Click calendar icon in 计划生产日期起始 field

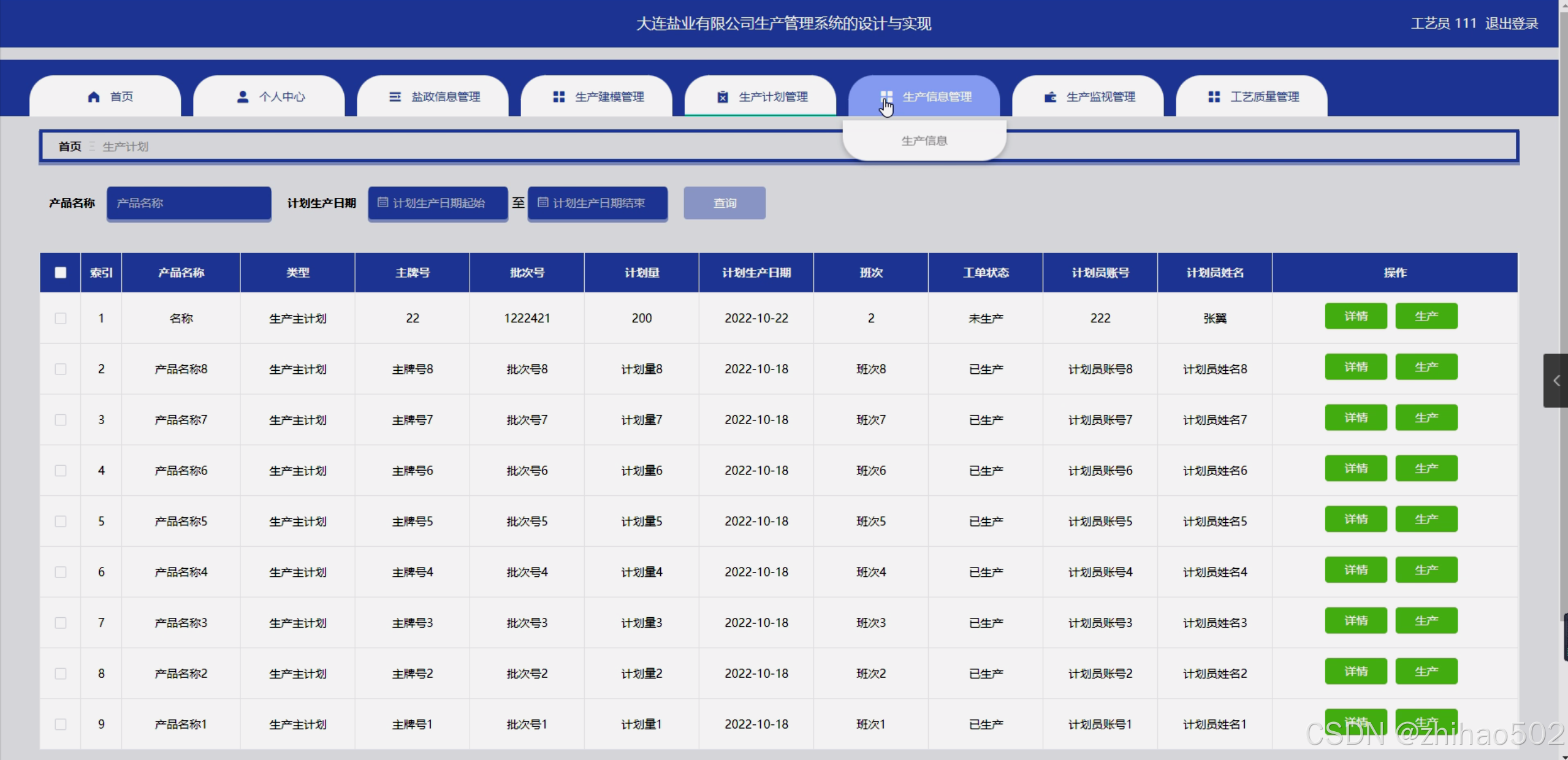(382, 202)
